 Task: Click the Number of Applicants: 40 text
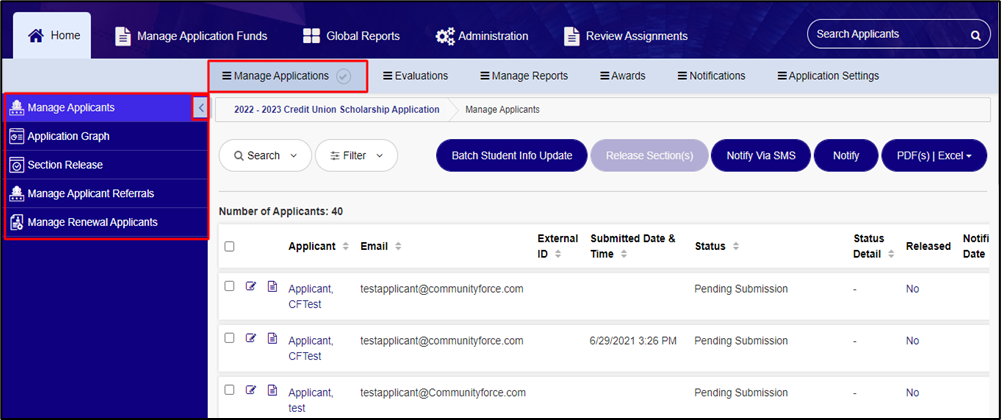tap(281, 211)
